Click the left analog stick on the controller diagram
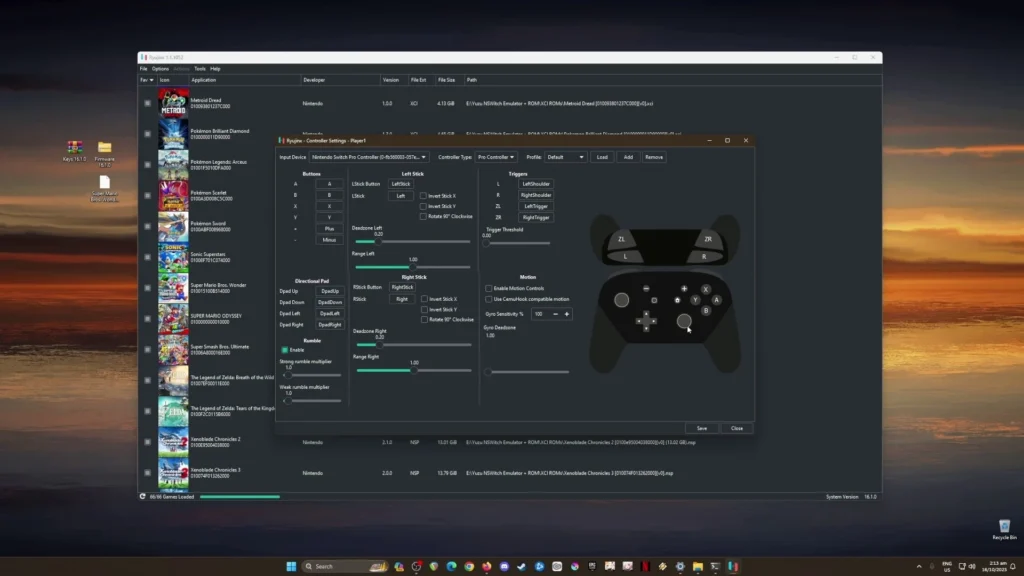The width and height of the screenshot is (1024, 576). 622,300
